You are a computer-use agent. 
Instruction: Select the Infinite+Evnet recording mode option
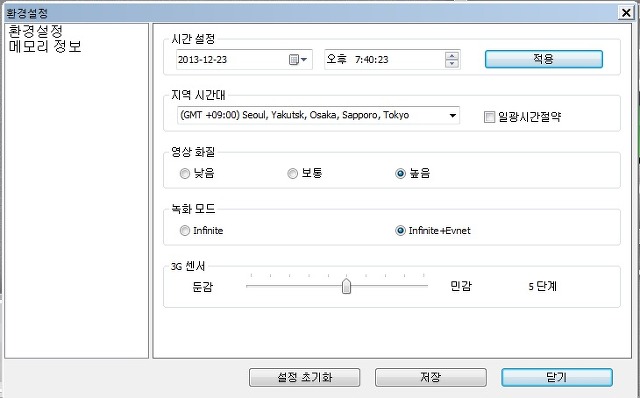pos(400,231)
